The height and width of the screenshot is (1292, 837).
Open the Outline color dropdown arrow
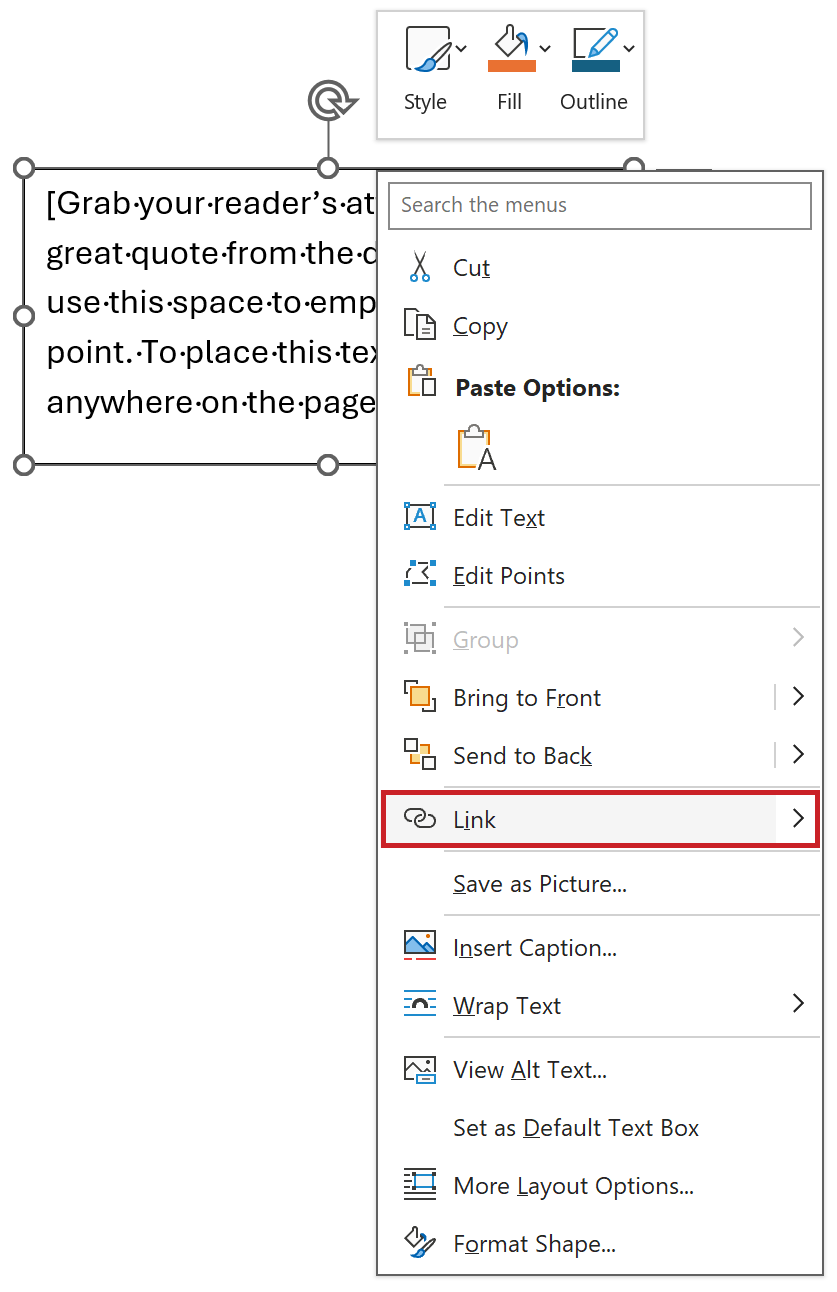click(x=629, y=47)
